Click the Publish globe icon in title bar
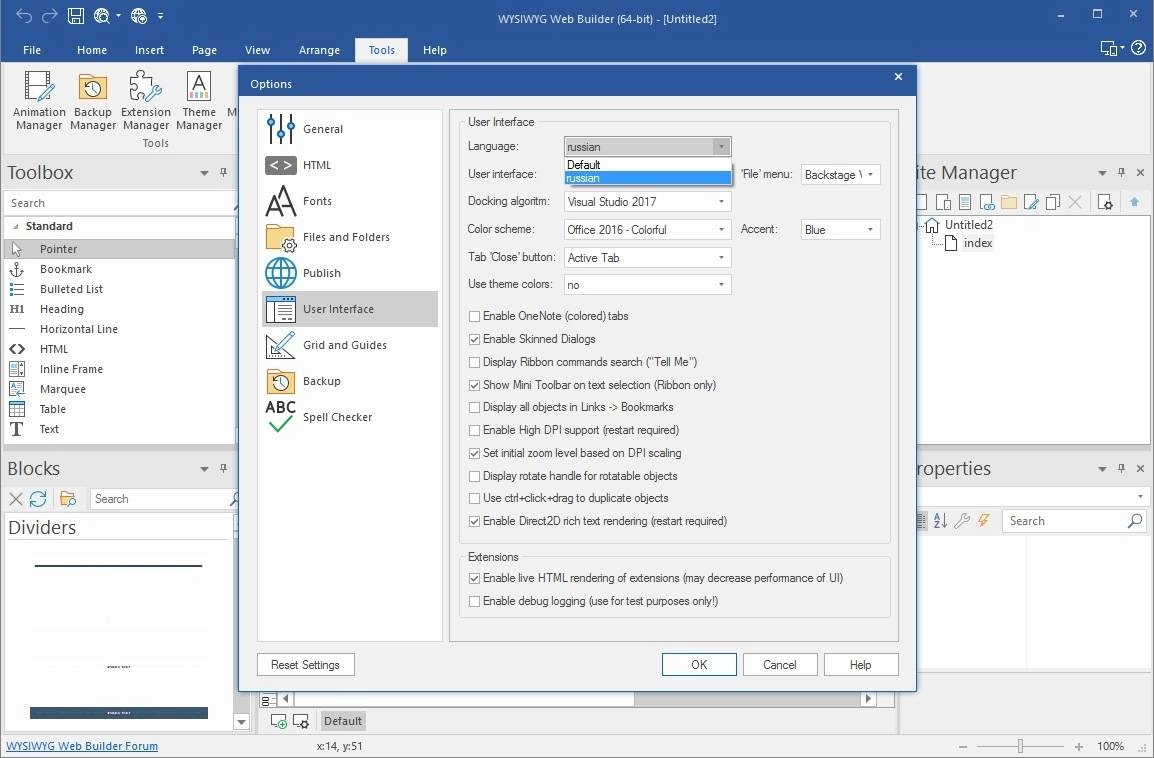This screenshot has width=1154, height=758. click(x=139, y=15)
